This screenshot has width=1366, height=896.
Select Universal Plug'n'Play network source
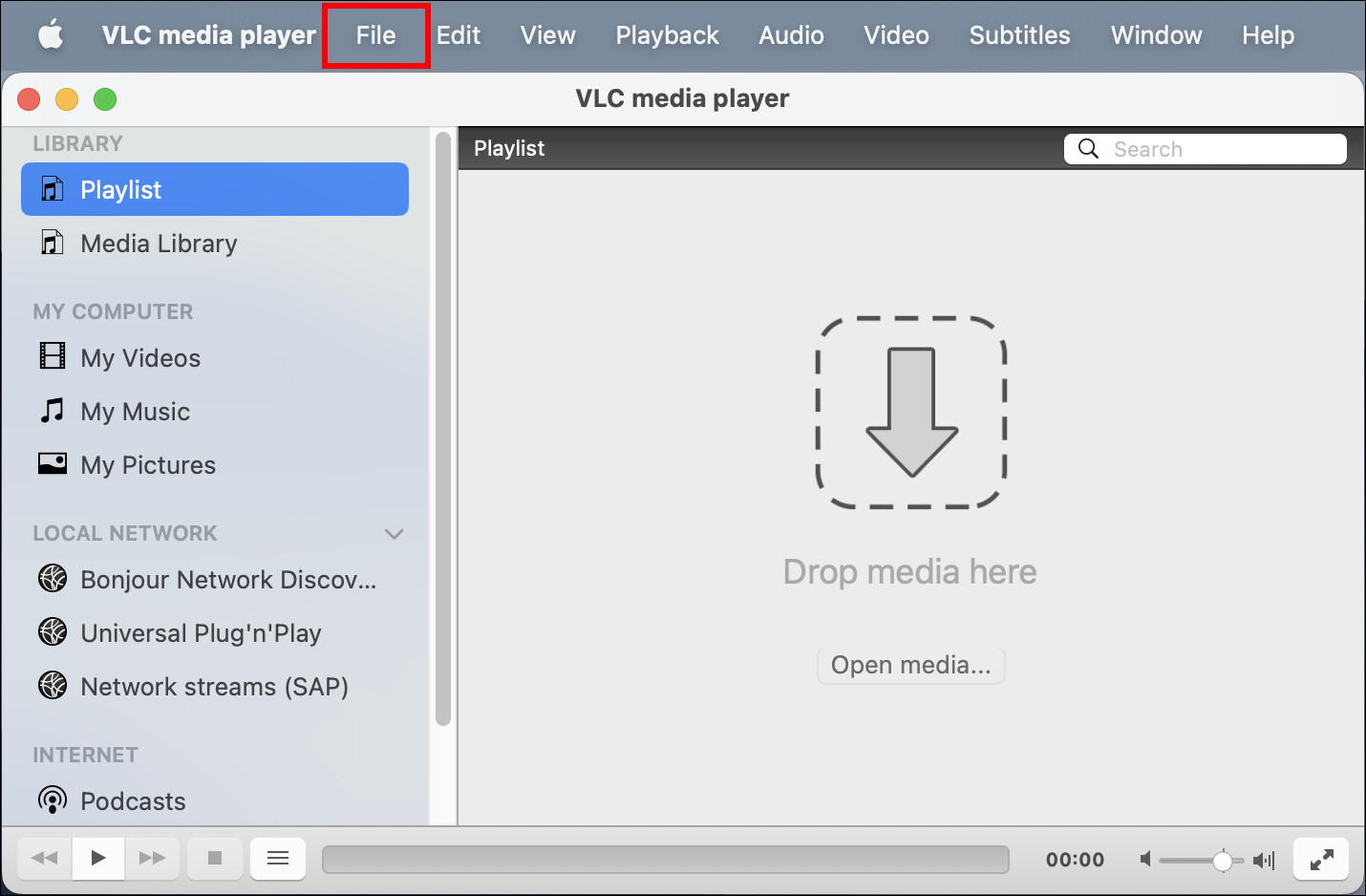[201, 632]
